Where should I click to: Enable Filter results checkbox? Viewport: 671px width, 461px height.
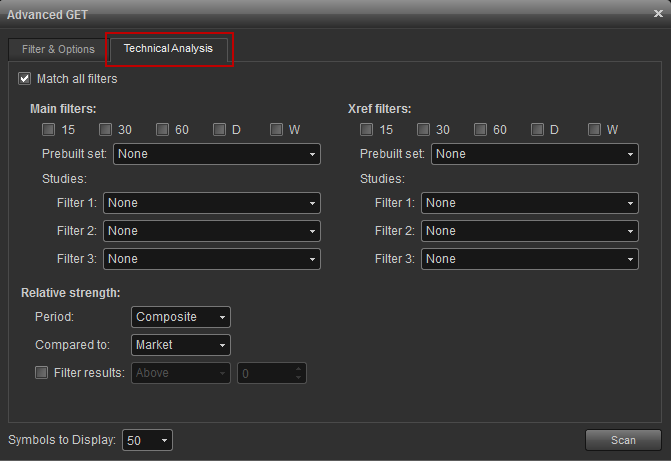point(42,373)
